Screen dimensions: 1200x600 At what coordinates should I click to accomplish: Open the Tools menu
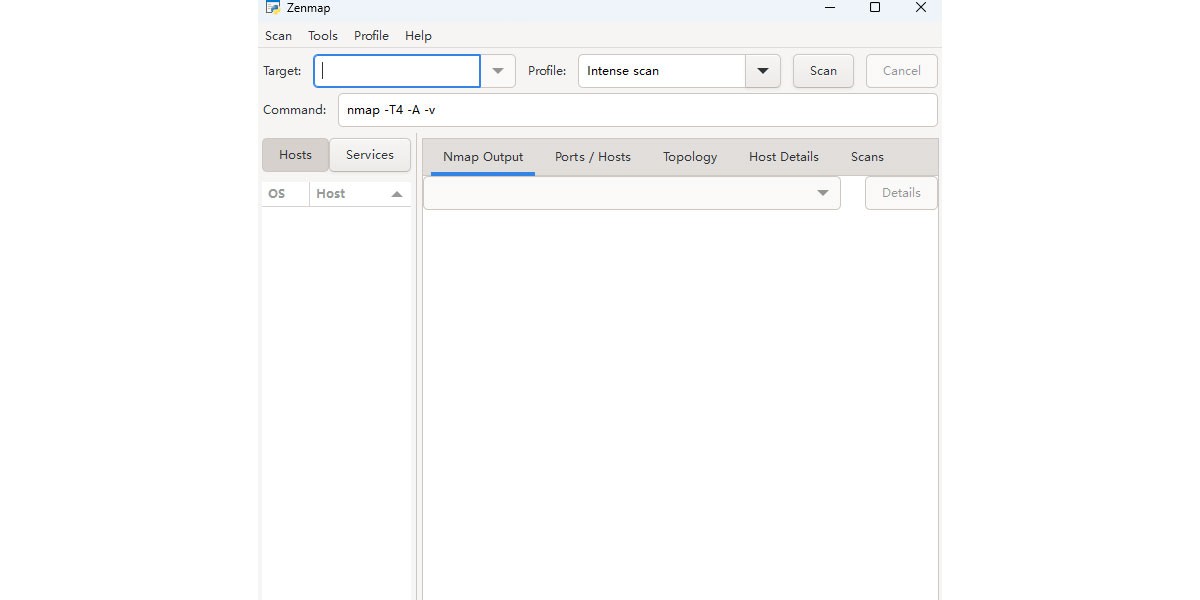click(x=323, y=36)
